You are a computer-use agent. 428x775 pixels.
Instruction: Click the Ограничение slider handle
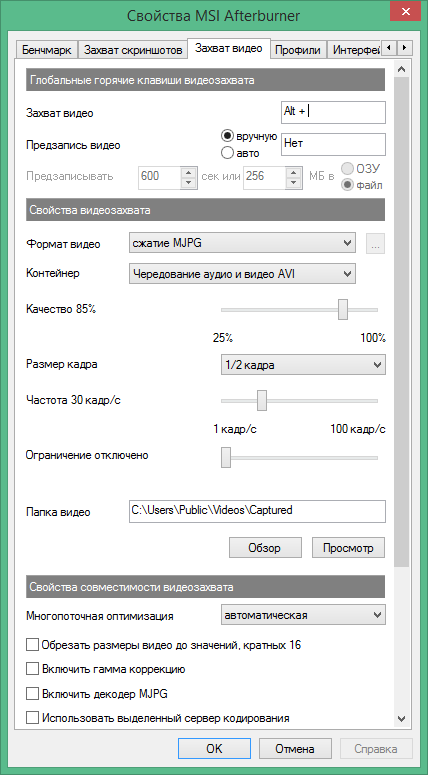(226, 457)
